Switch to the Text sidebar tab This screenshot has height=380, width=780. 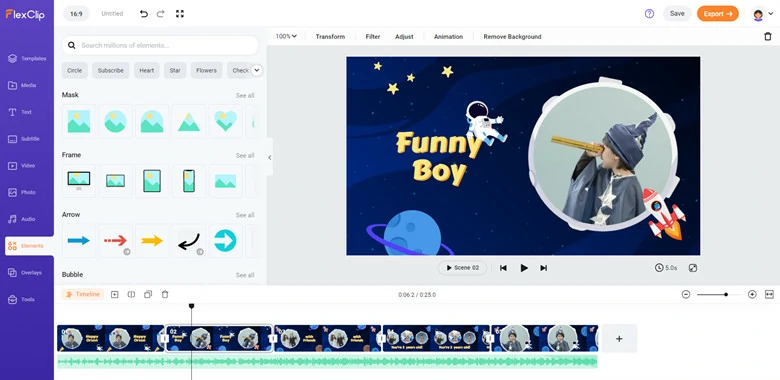coord(27,112)
